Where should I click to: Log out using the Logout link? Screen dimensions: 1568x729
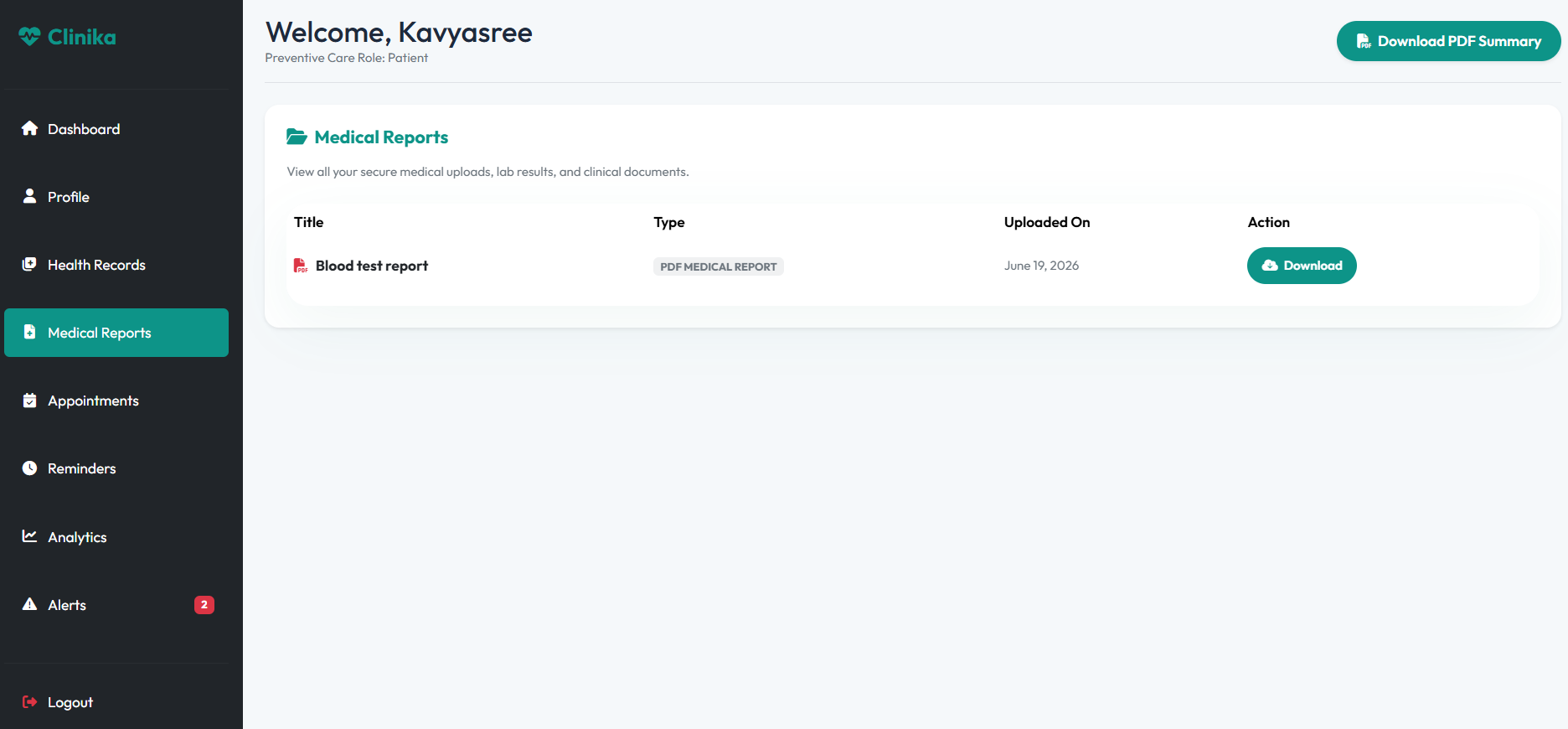pos(70,702)
